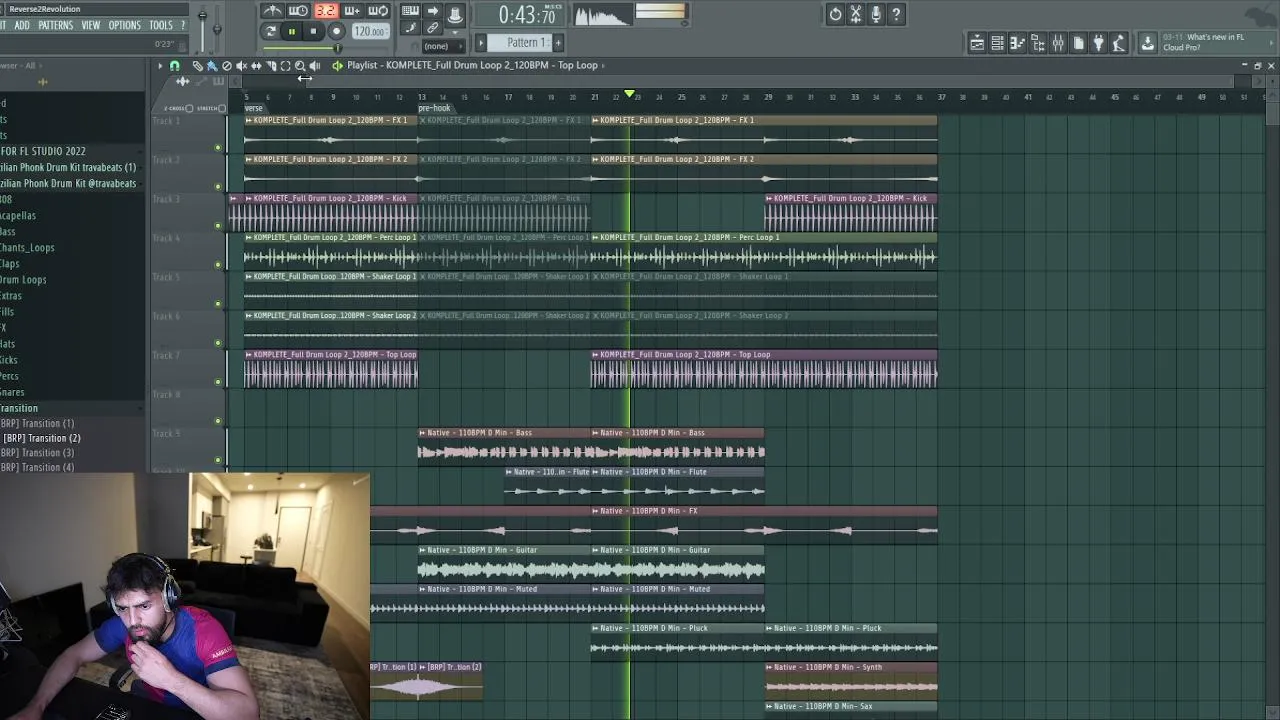The width and height of the screenshot is (1280, 720).
Task: Select the Slip tool in Playlist
Action: pyautogui.click(x=256, y=66)
